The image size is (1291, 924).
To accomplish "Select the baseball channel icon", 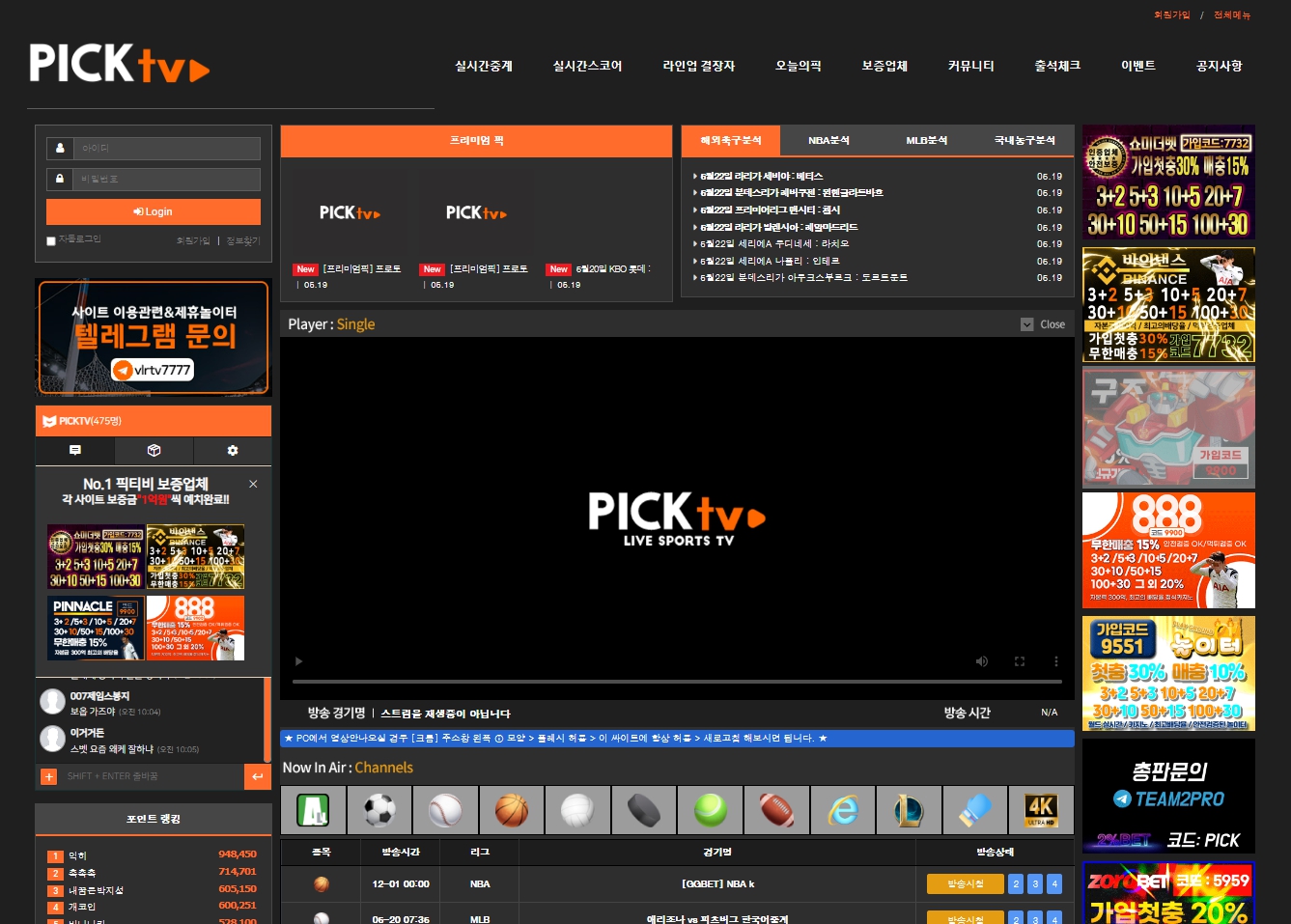I will (445, 810).
